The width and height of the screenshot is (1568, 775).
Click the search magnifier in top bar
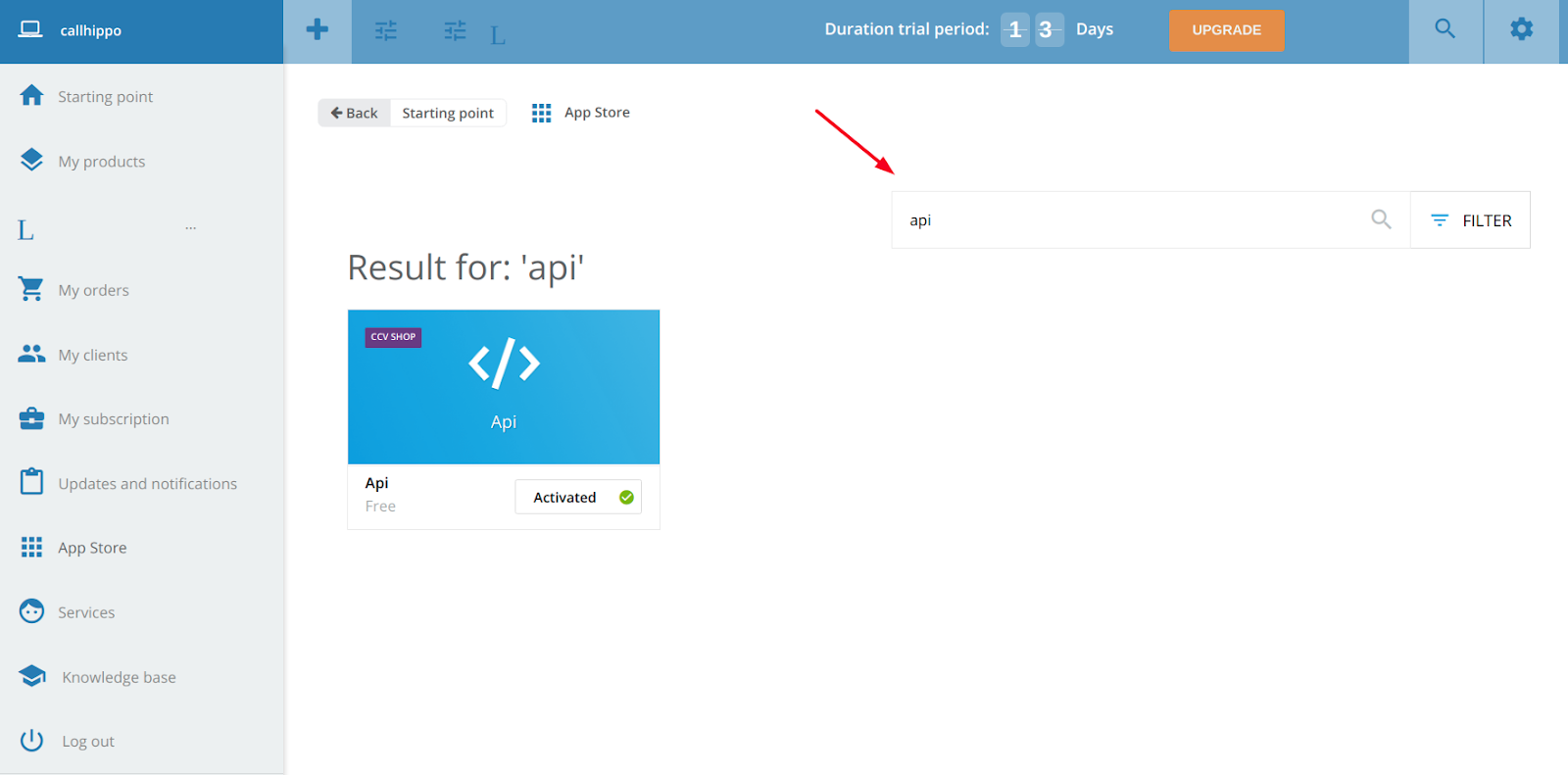[x=1445, y=28]
